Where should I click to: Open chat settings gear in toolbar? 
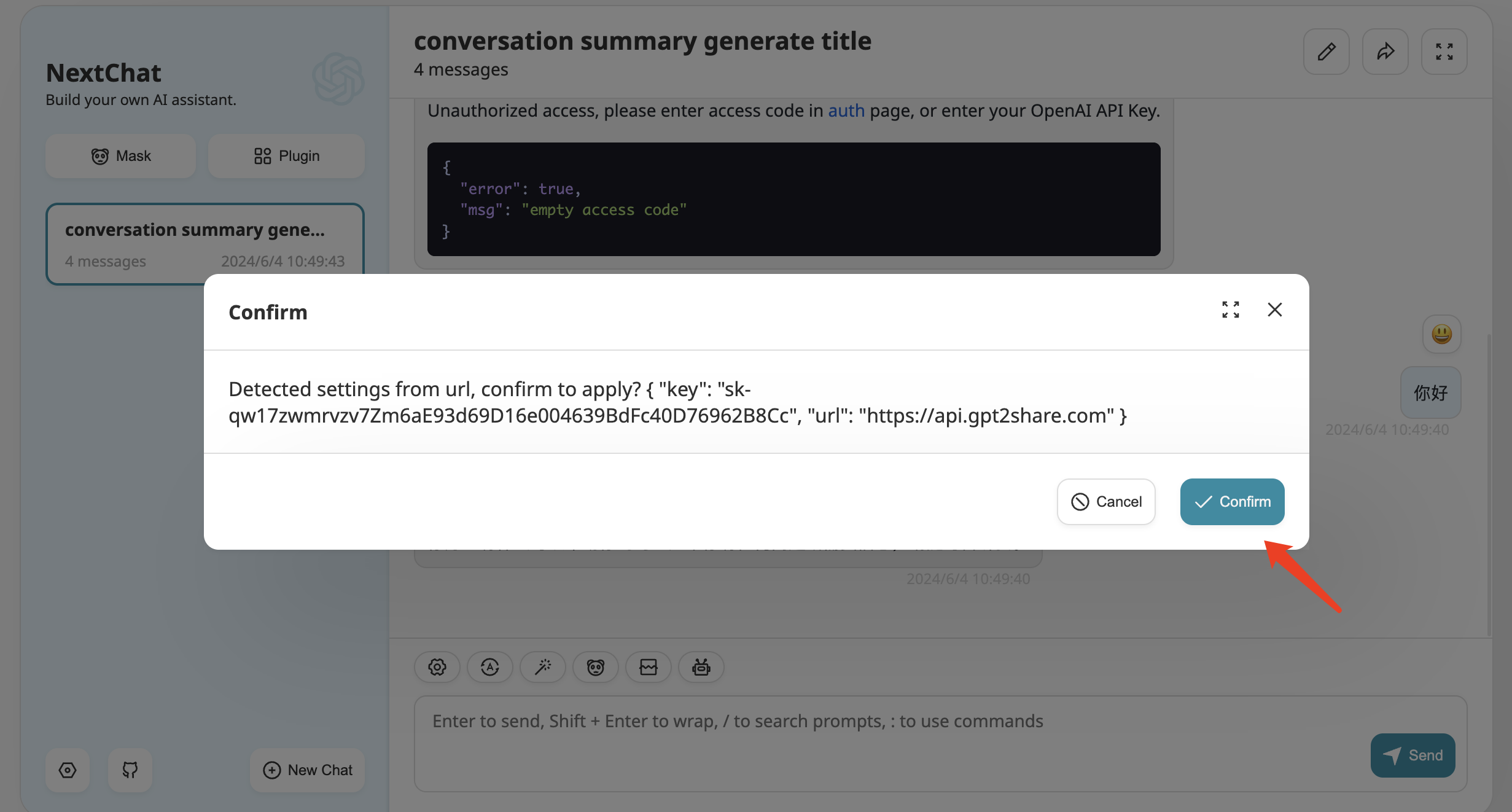[x=437, y=667]
